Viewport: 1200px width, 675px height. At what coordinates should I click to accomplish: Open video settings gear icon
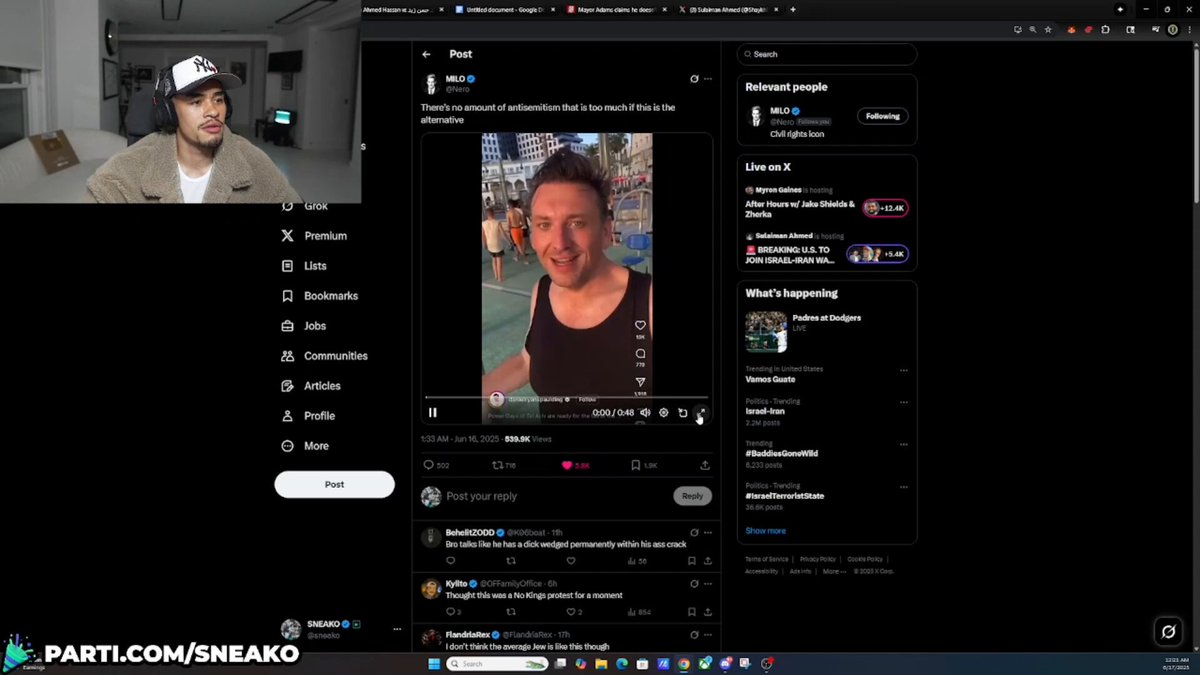pos(663,413)
